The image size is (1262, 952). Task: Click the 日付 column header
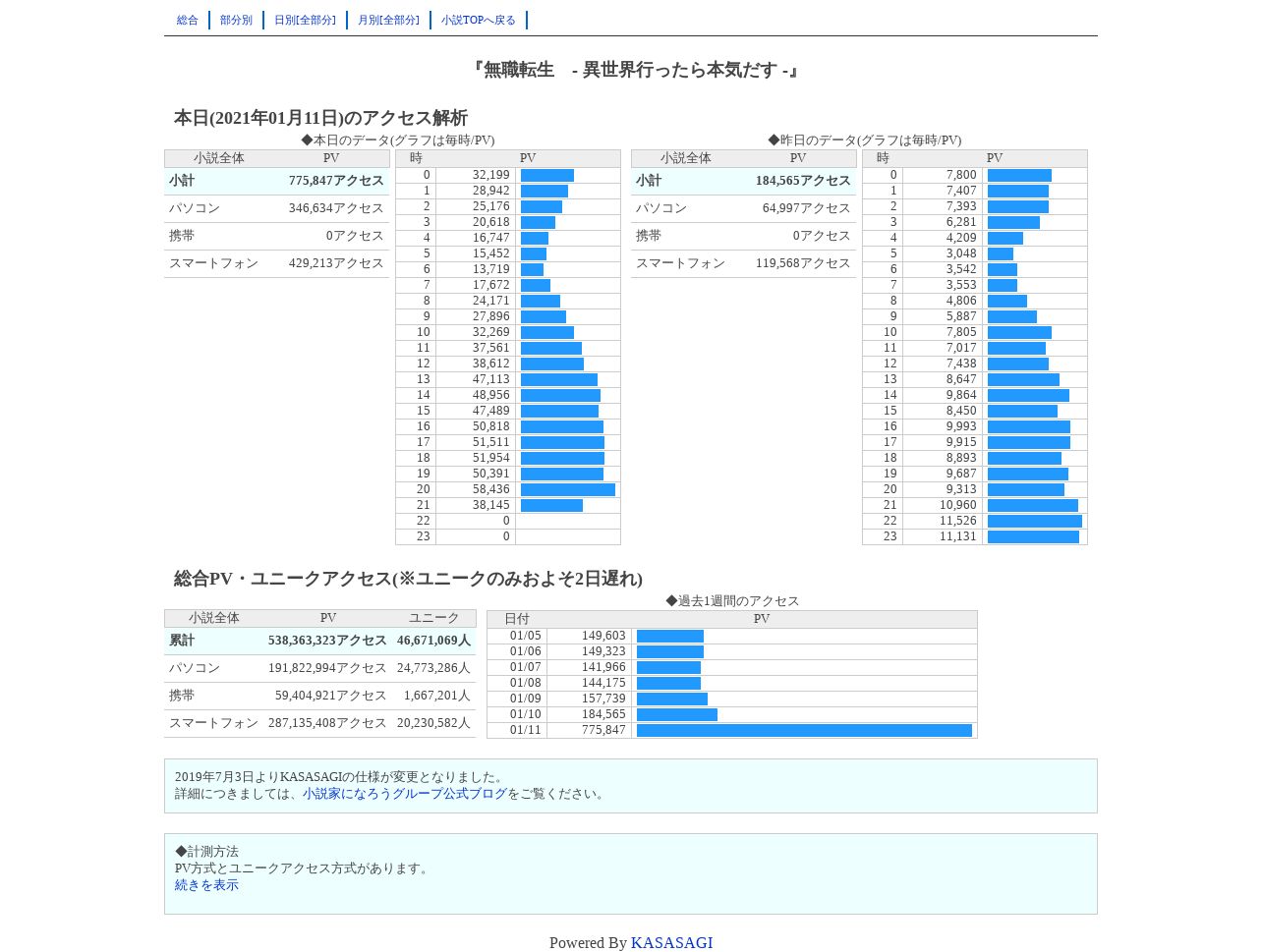[x=517, y=619]
